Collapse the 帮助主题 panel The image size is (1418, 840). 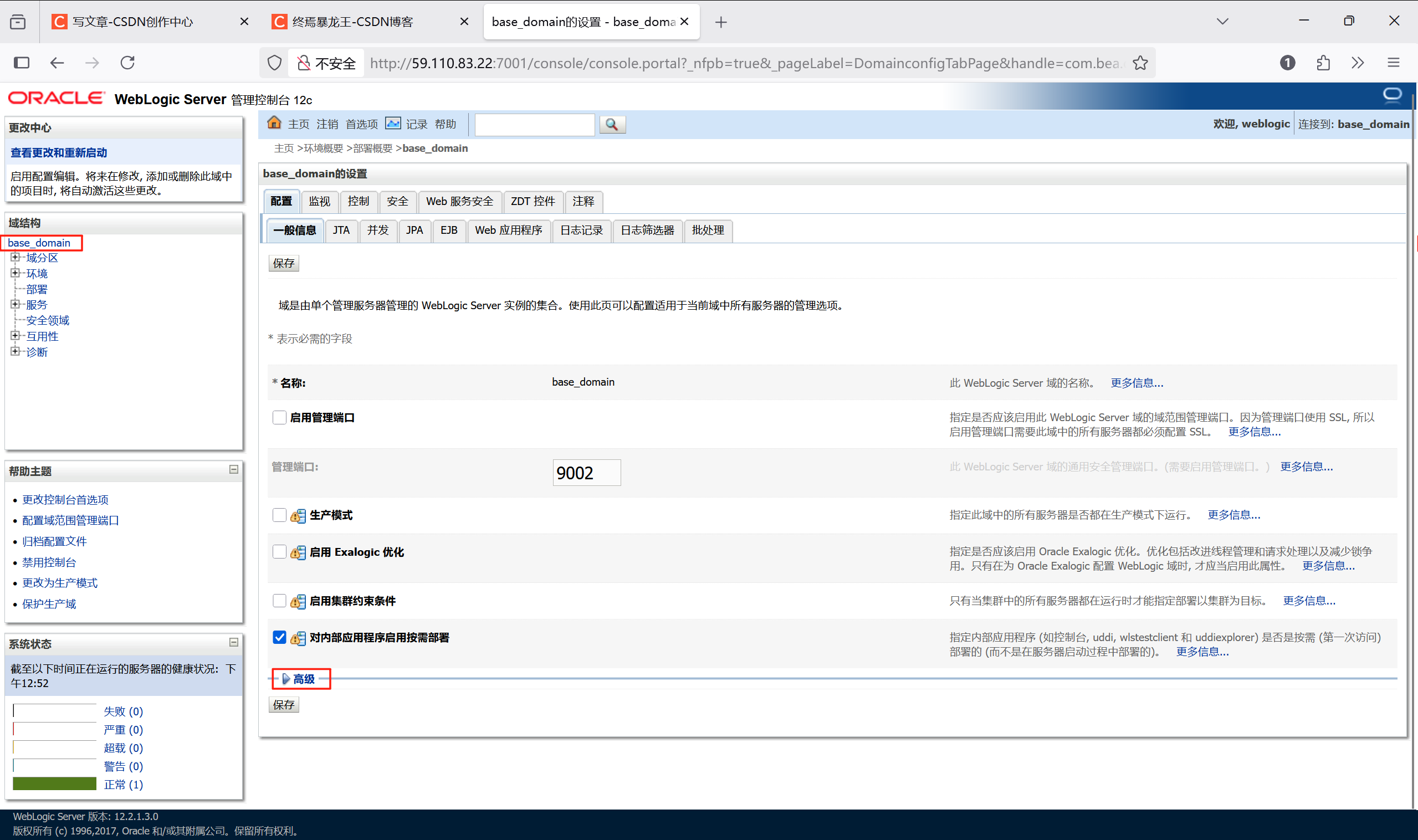(x=233, y=470)
